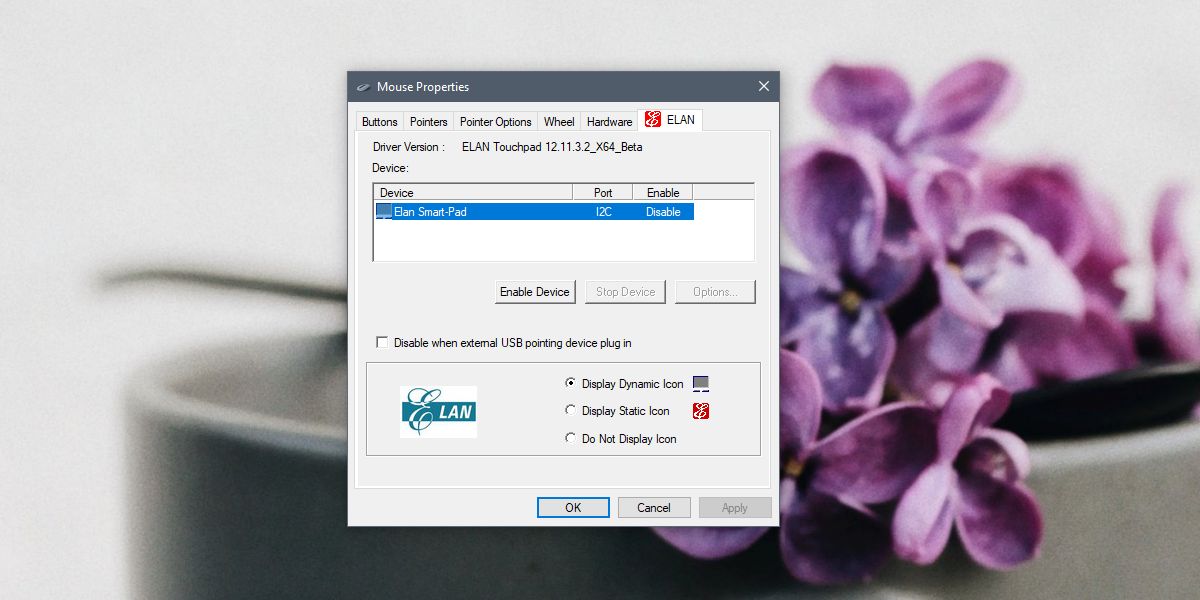Click the Enable column header

(663, 192)
